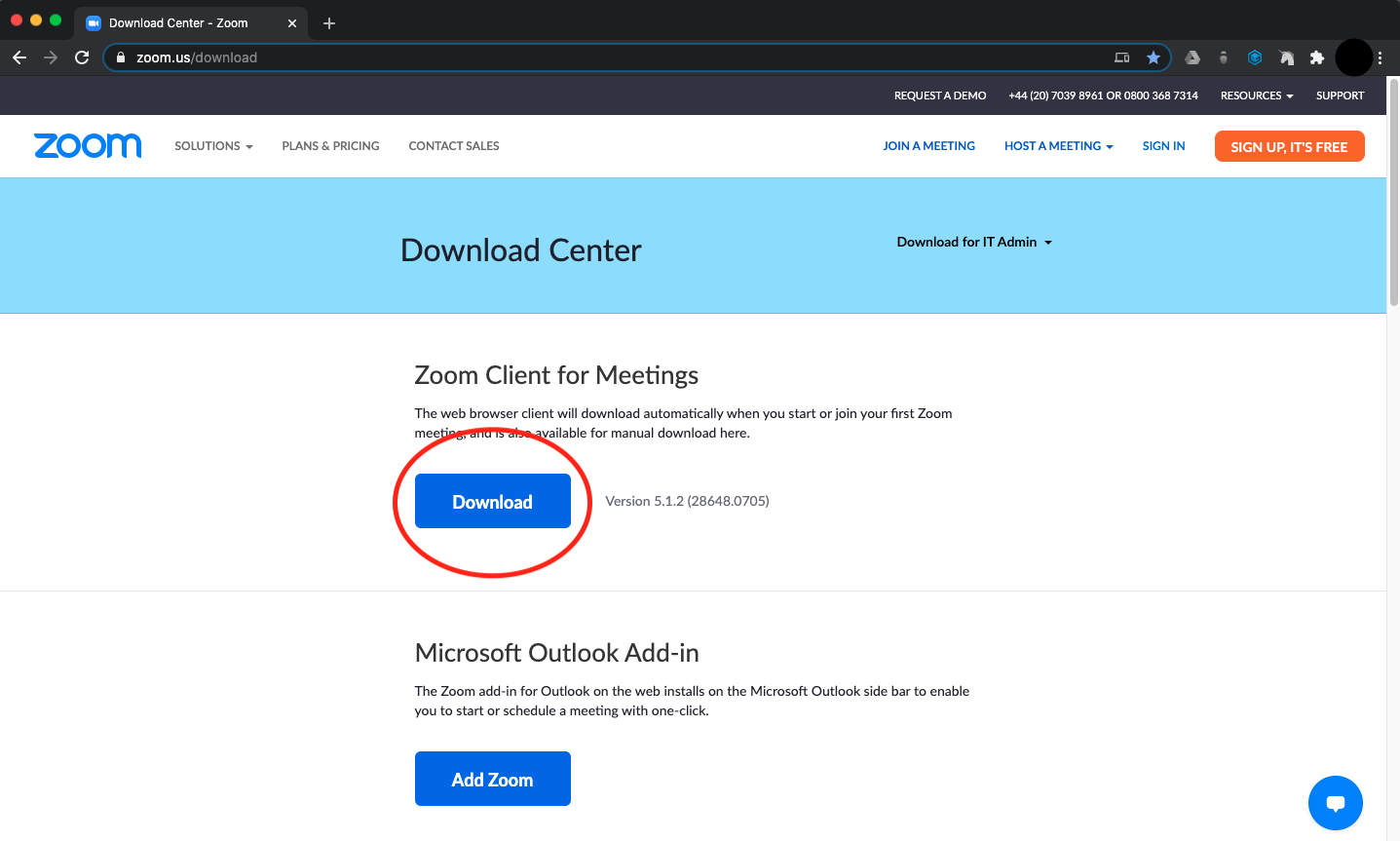Click Add Zoom Outlook add-in button
This screenshot has width=1400, height=841.
pyautogui.click(x=493, y=779)
